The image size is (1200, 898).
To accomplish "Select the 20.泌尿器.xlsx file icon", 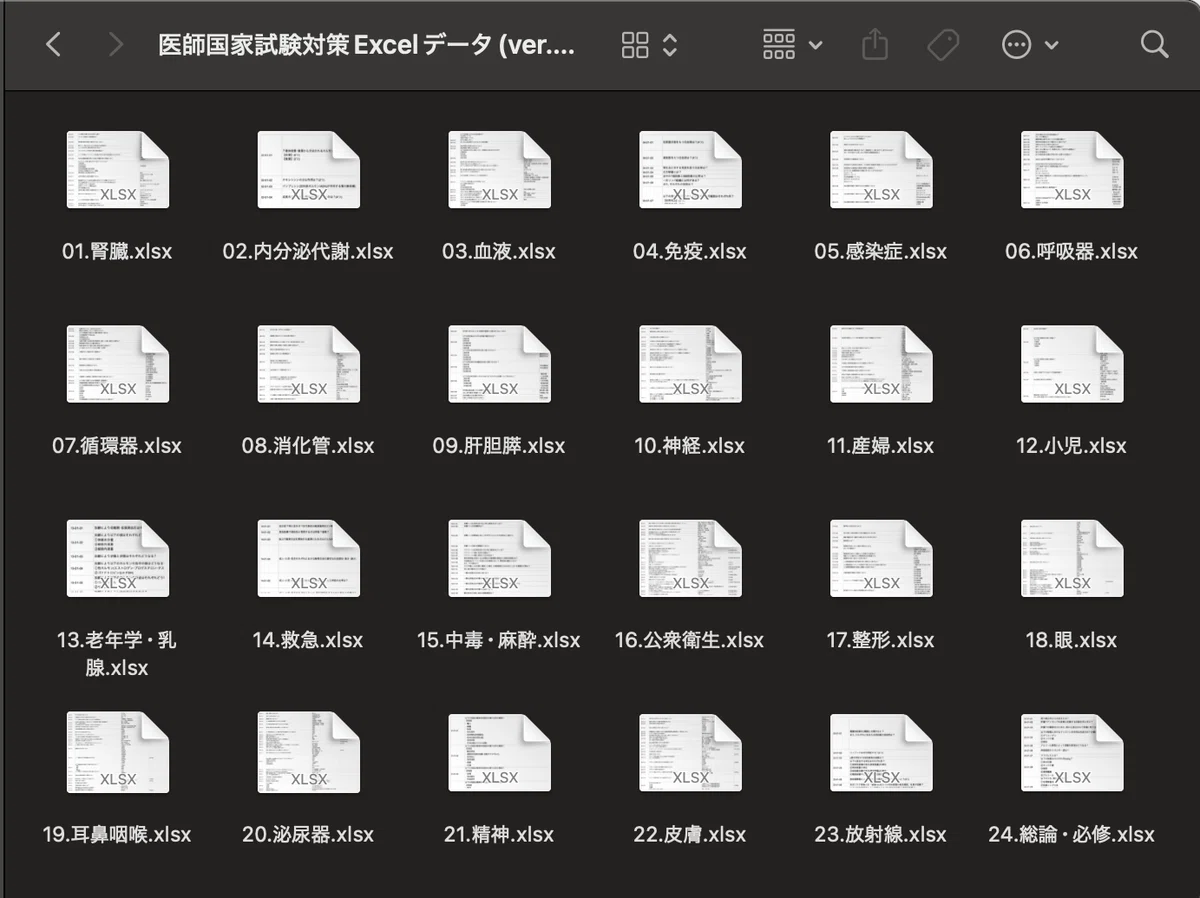I will (308, 752).
